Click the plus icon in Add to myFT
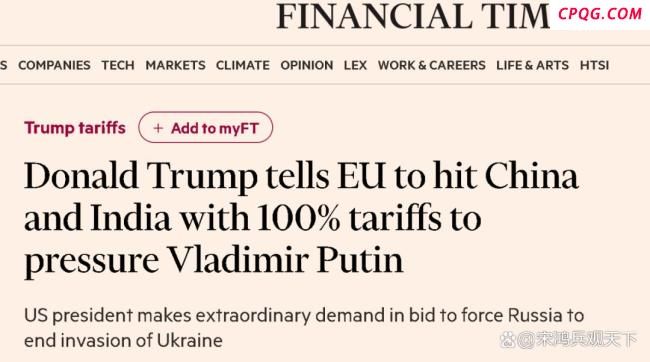This screenshot has height=362, width=650. click(158, 128)
